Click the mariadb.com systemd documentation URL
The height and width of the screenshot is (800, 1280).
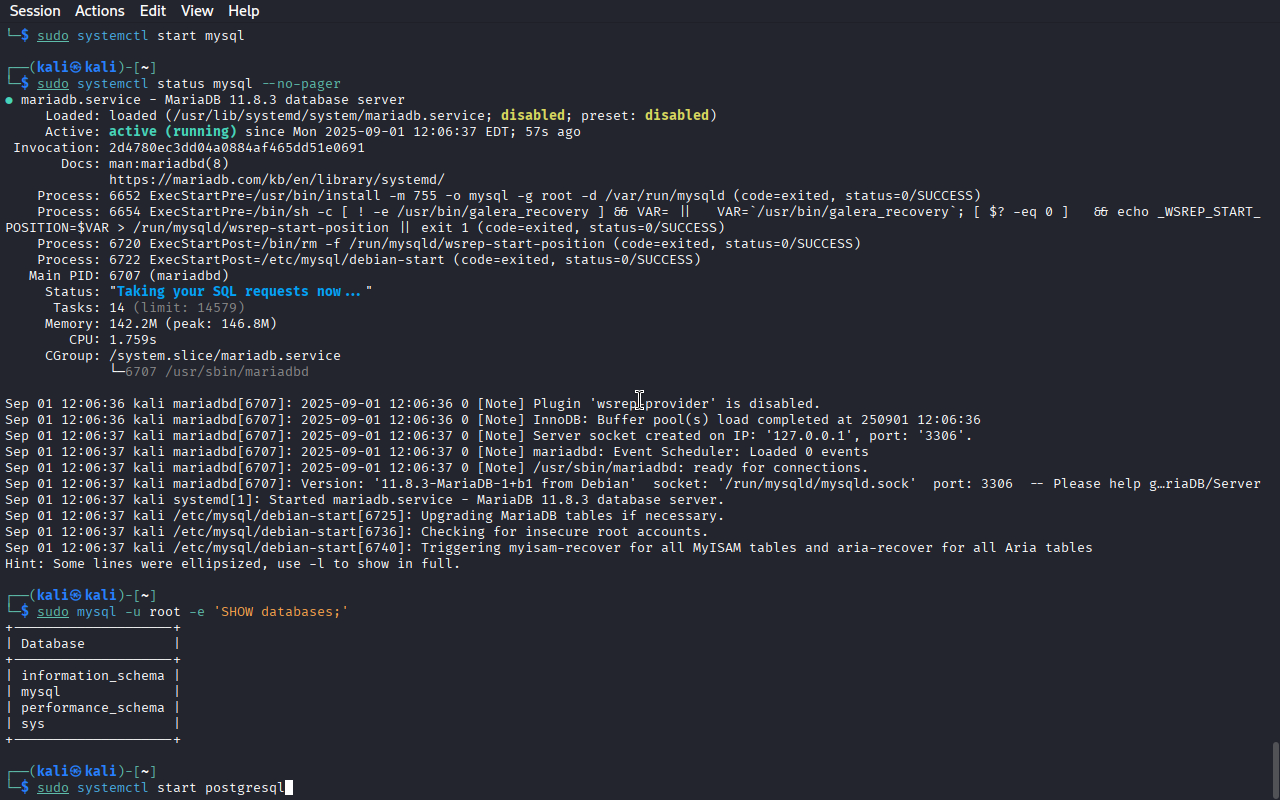[x=277, y=180]
